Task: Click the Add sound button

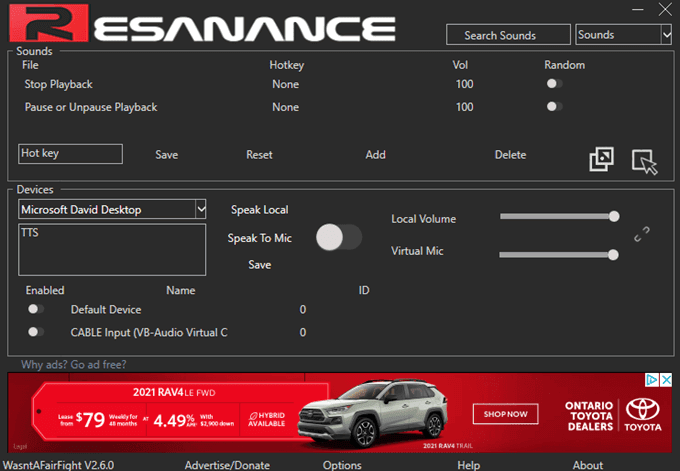Action: [375, 155]
